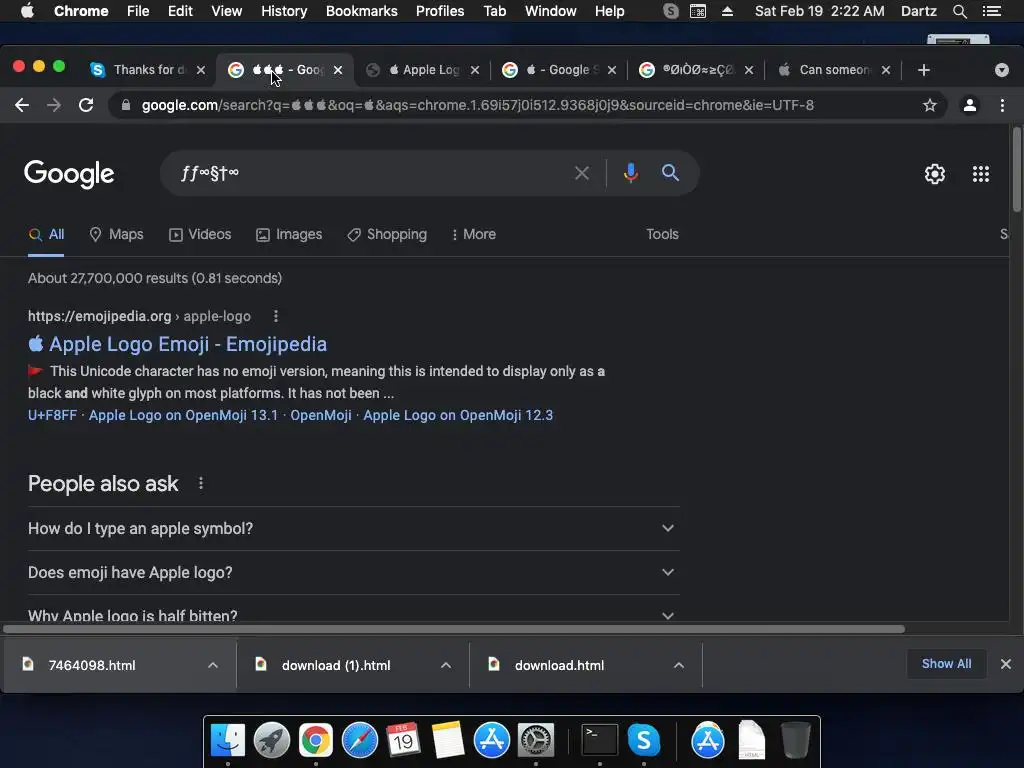
Task: Switch to the Videos results tab
Action: click(200, 234)
